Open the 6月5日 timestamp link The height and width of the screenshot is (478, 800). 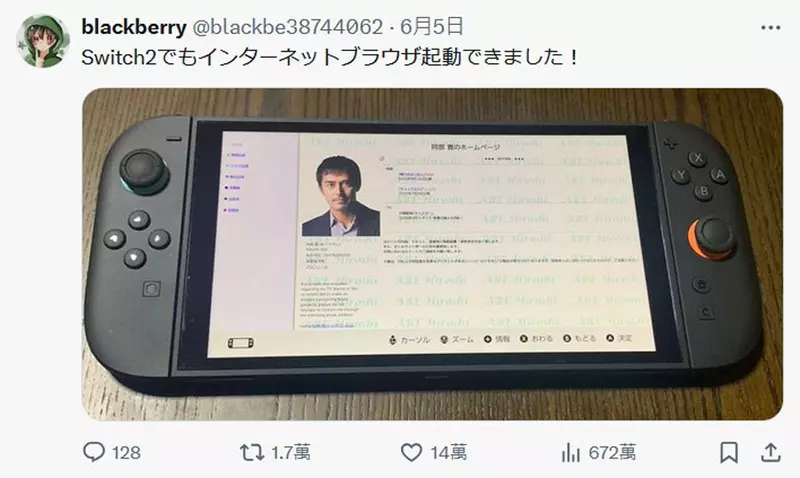[432, 27]
